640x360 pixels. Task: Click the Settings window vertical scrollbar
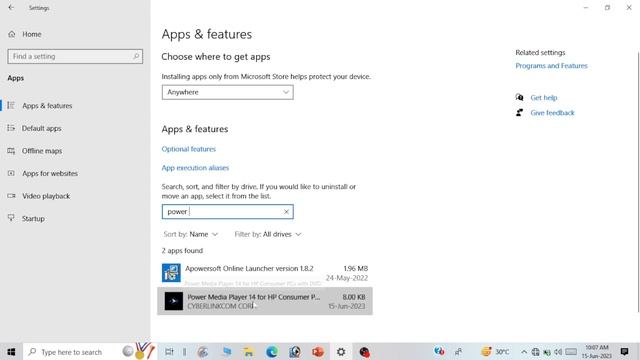tap(638, 182)
